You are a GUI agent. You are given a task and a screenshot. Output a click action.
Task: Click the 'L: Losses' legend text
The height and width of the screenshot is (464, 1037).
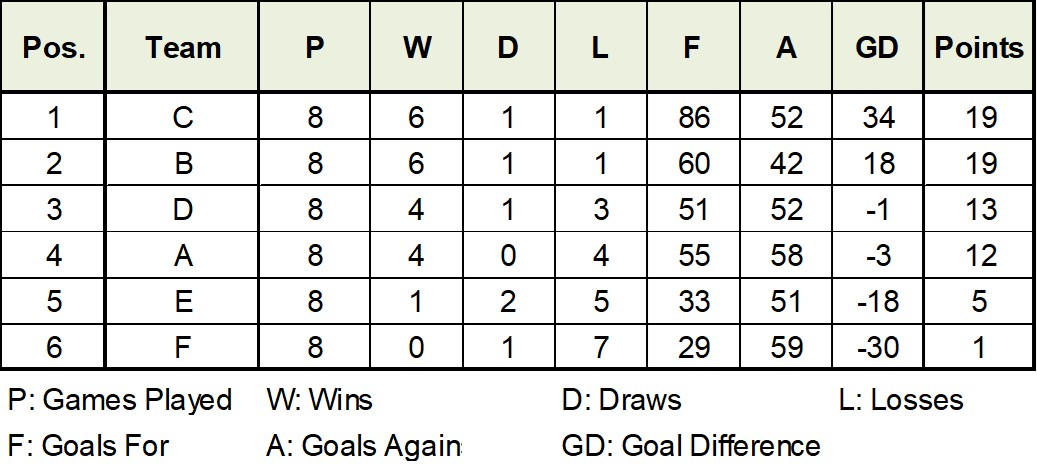[901, 401]
